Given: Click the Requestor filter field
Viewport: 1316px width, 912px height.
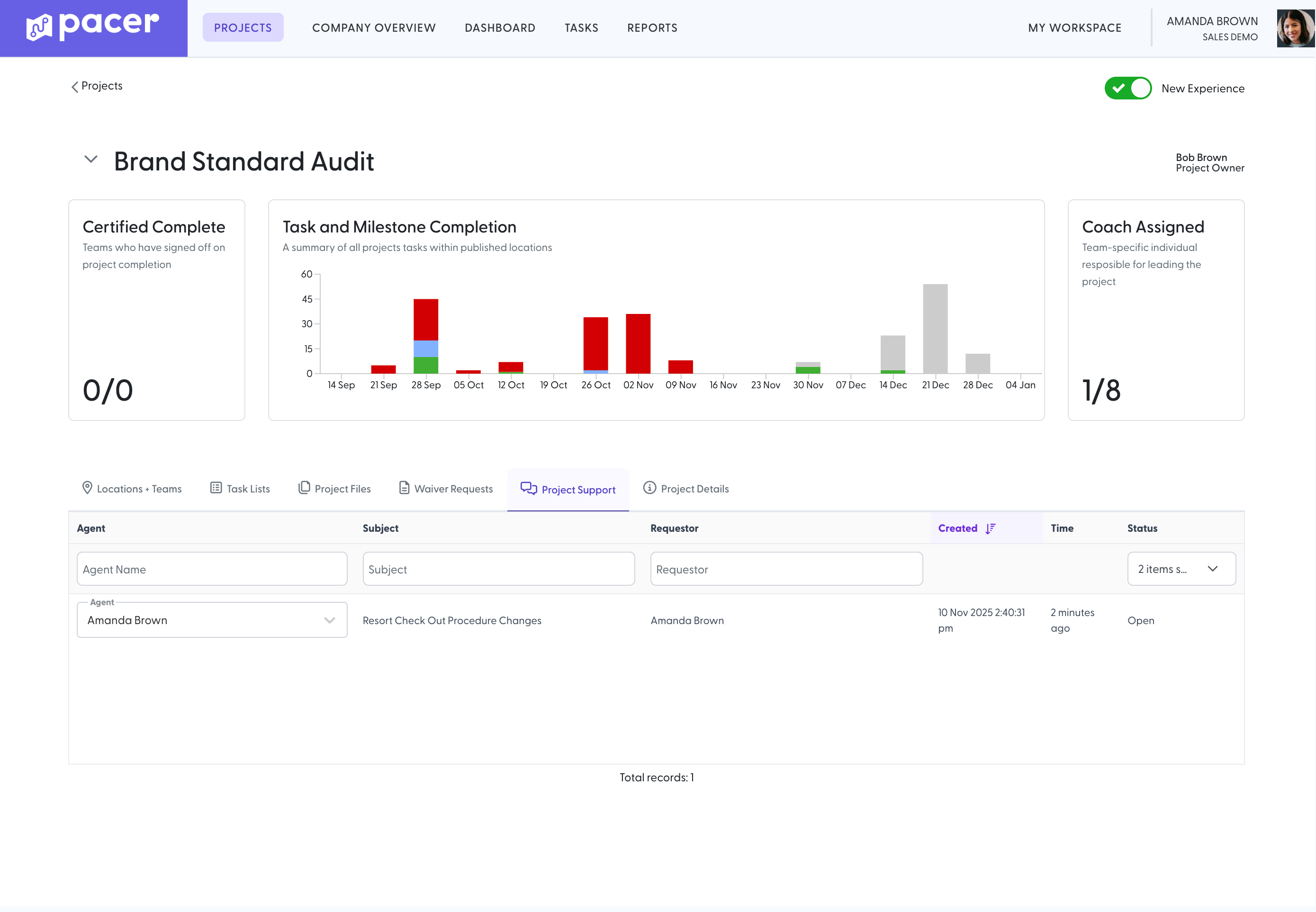Looking at the screenshot, I should [786, 569].
